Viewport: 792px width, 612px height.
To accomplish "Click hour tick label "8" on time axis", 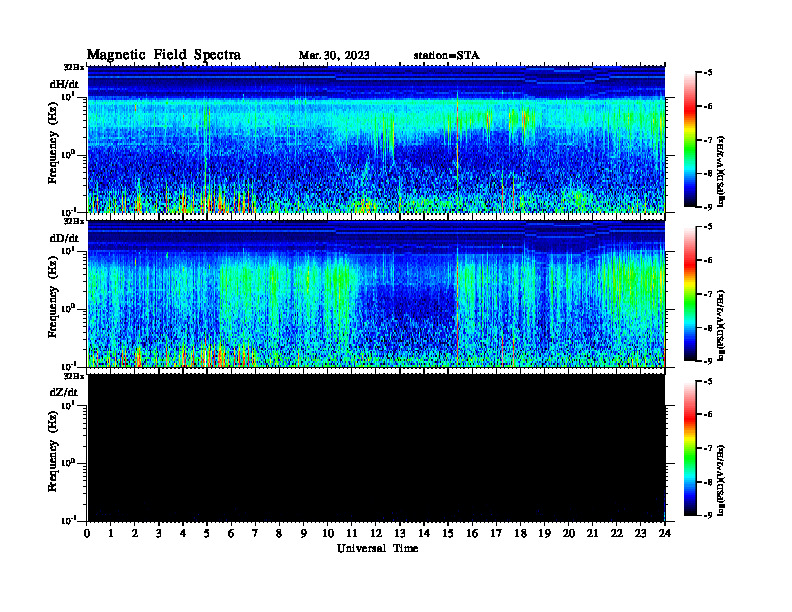I will pyautogui.click(x=279, y=533).
